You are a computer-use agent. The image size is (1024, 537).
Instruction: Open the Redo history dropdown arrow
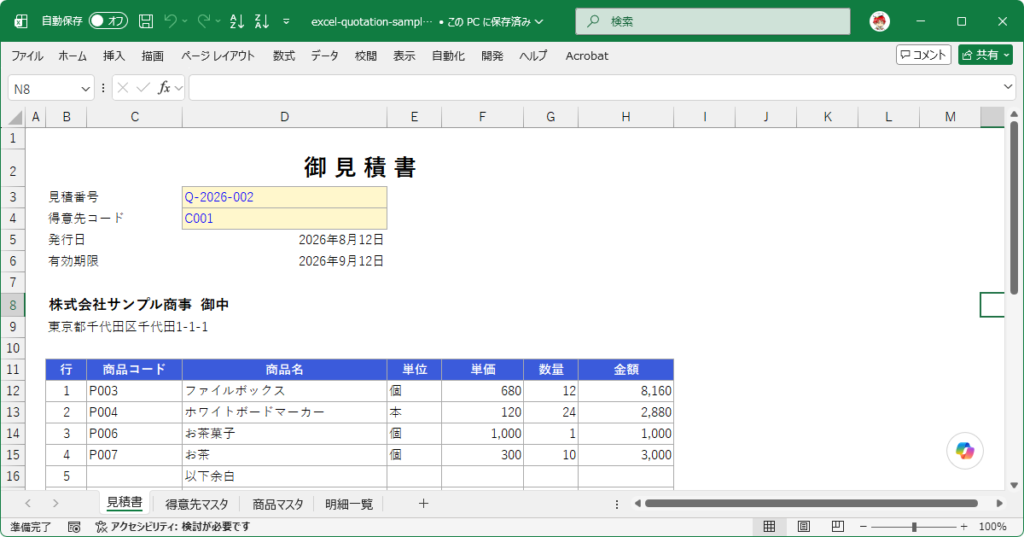click(x=218, y=22)
